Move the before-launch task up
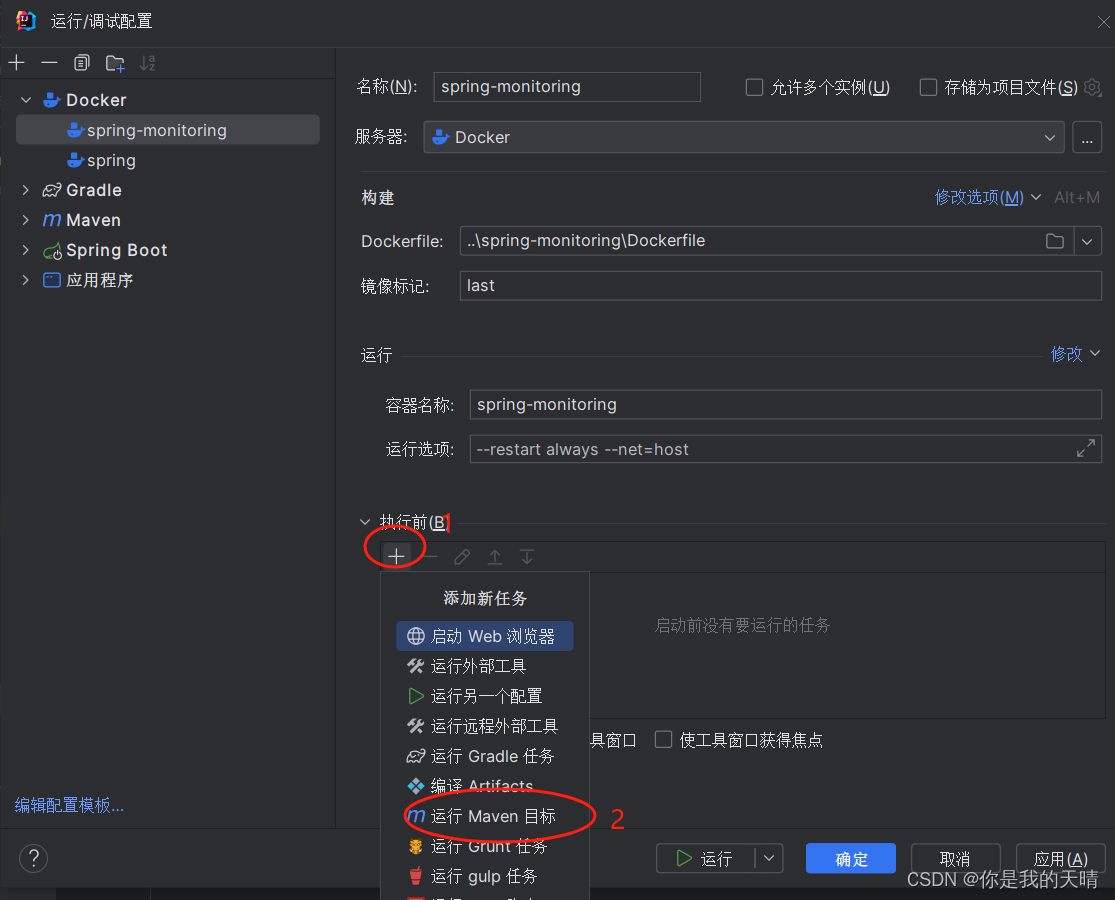The width and height of the screenshot is (1115, 900). (494, 557)
